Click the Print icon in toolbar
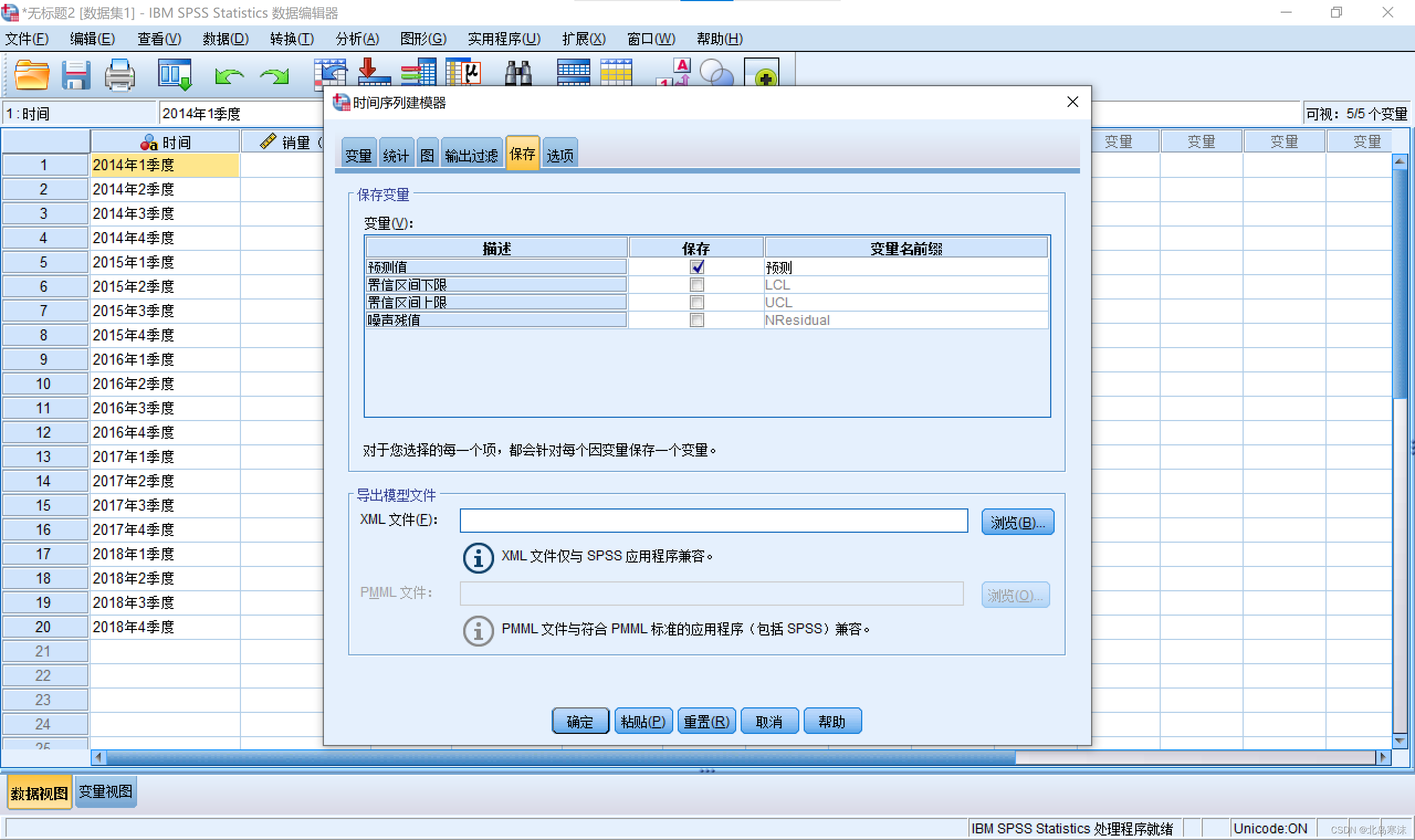1415x840 pixels. 119,75
